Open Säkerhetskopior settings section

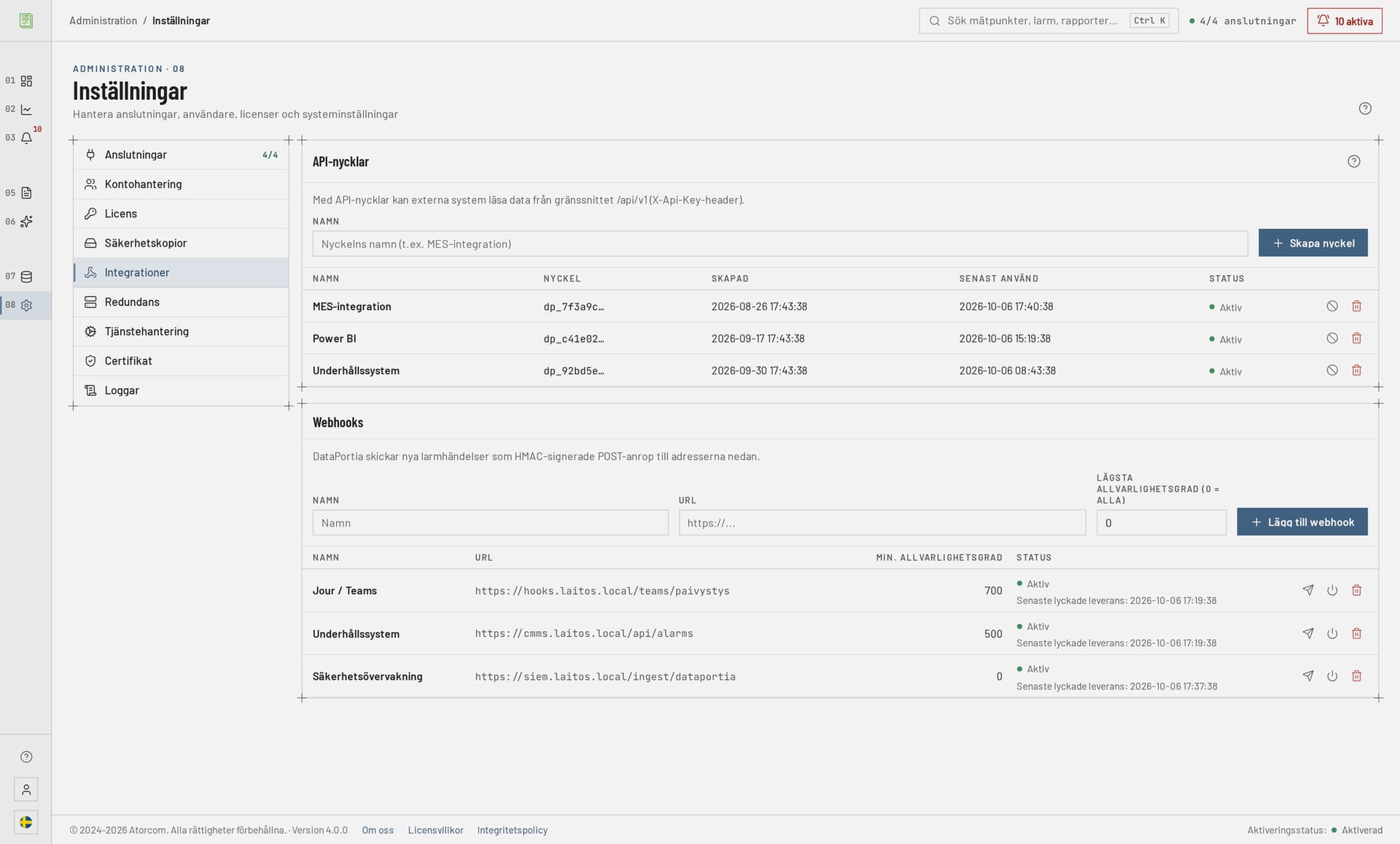(181, 243)
